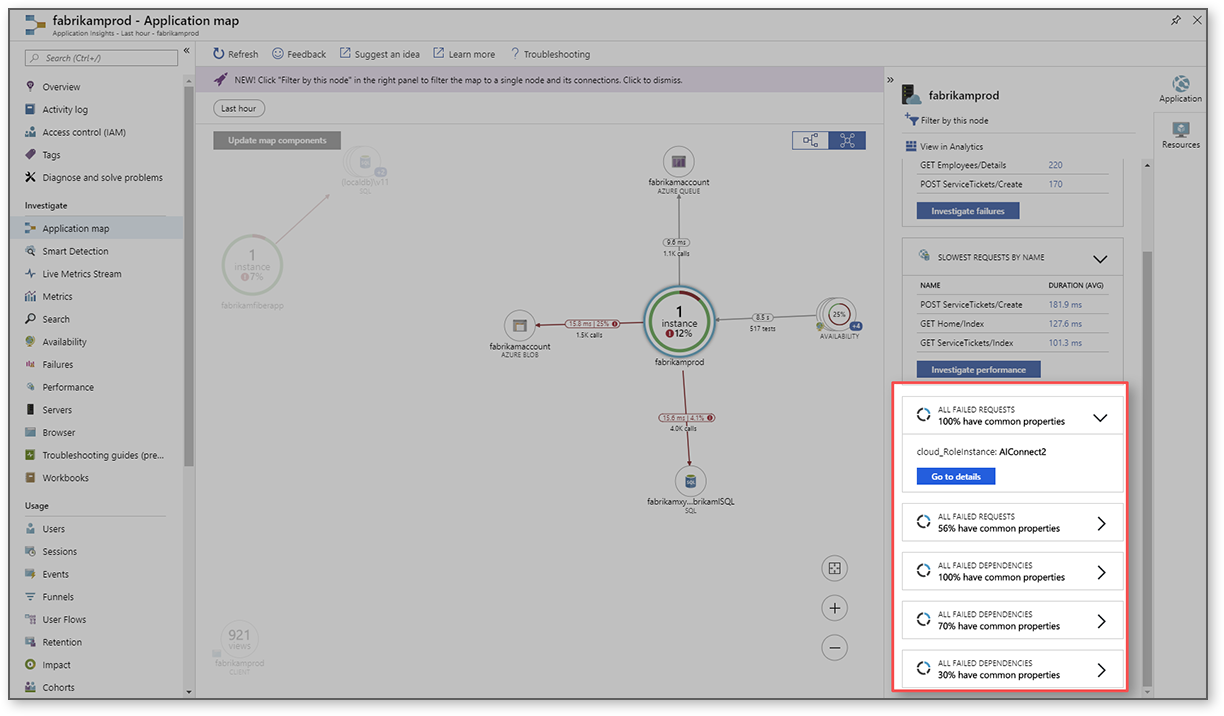
Task: Open Access control (IAM) menu item
Action: click(84, 132)
